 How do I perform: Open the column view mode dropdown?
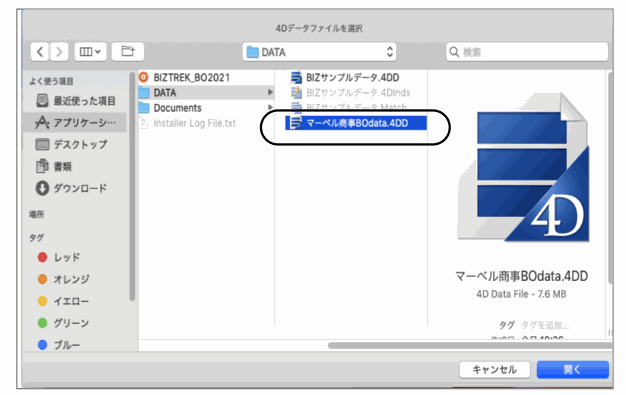click(90, 52)
